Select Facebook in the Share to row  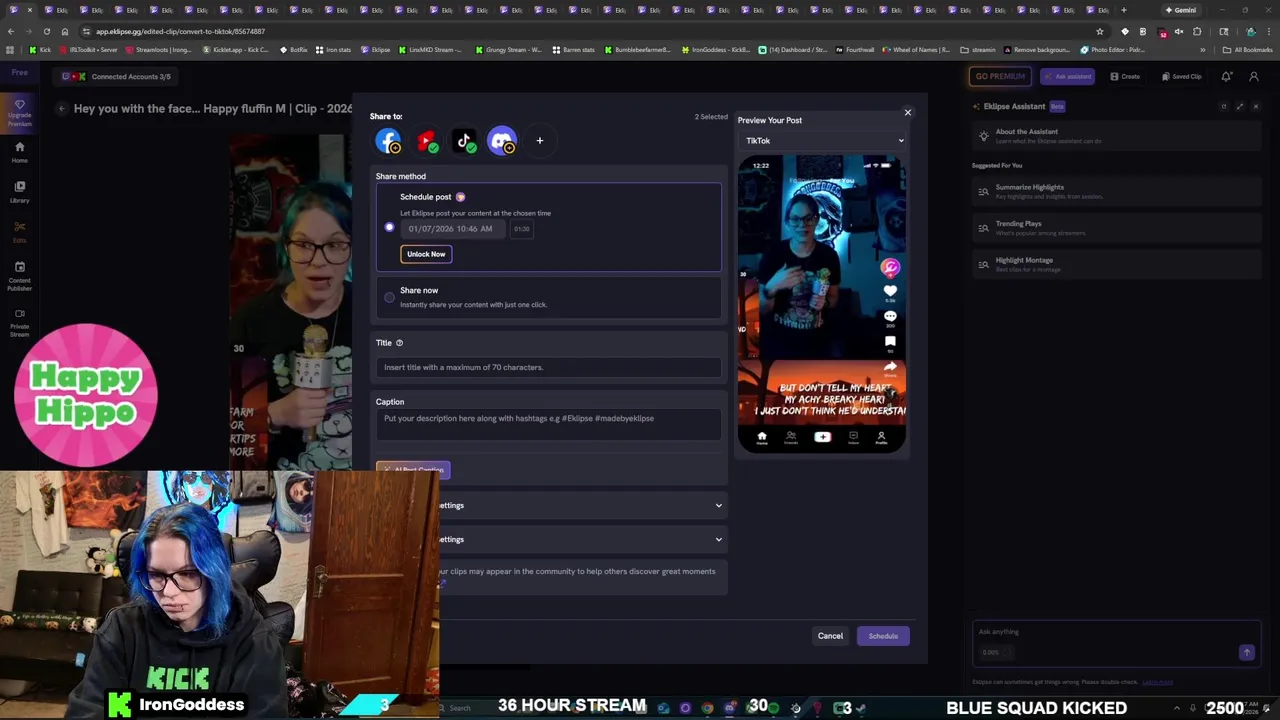[x=388, y=141]
